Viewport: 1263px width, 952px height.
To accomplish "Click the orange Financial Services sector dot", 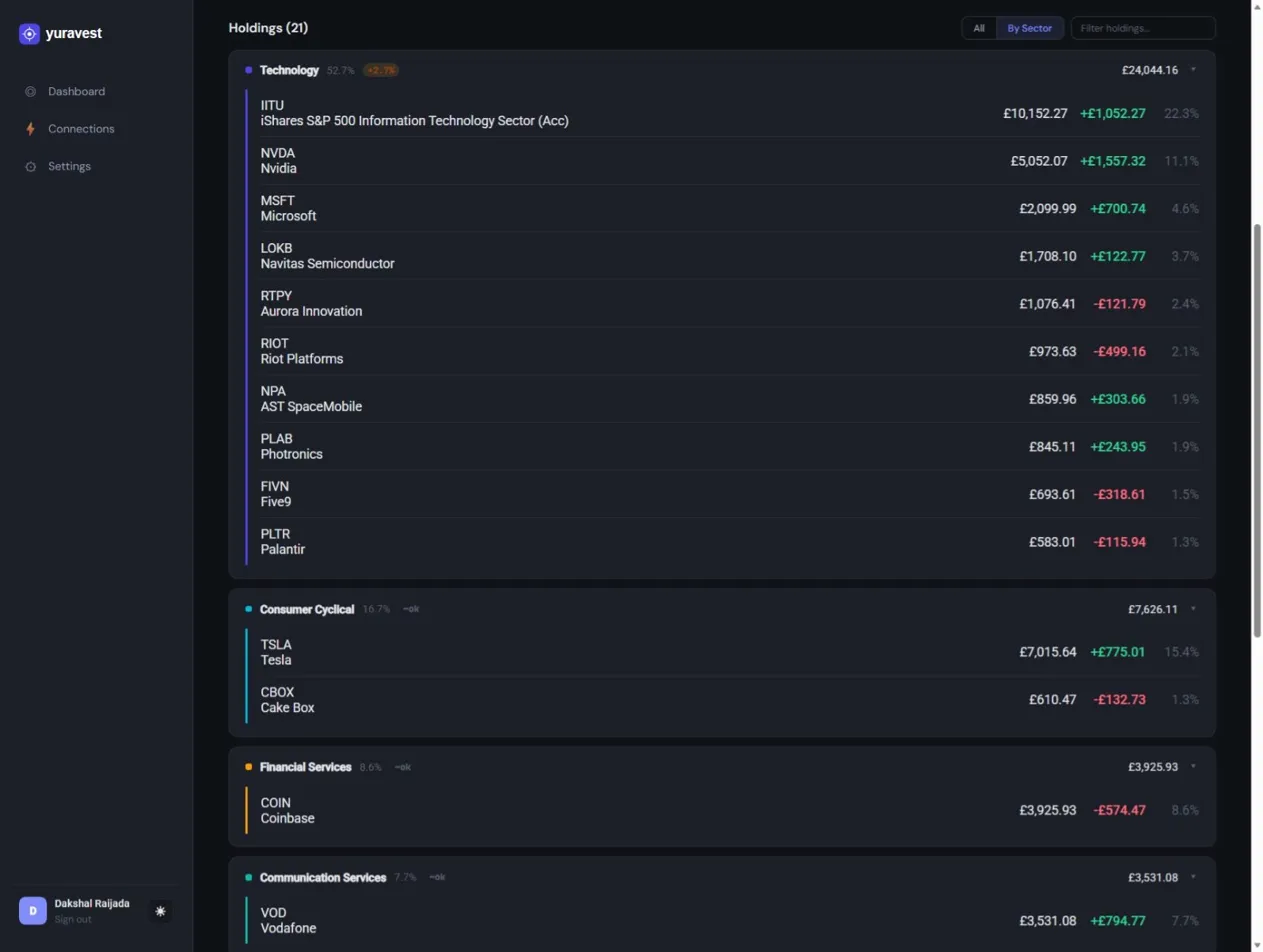I will [248, 767].
